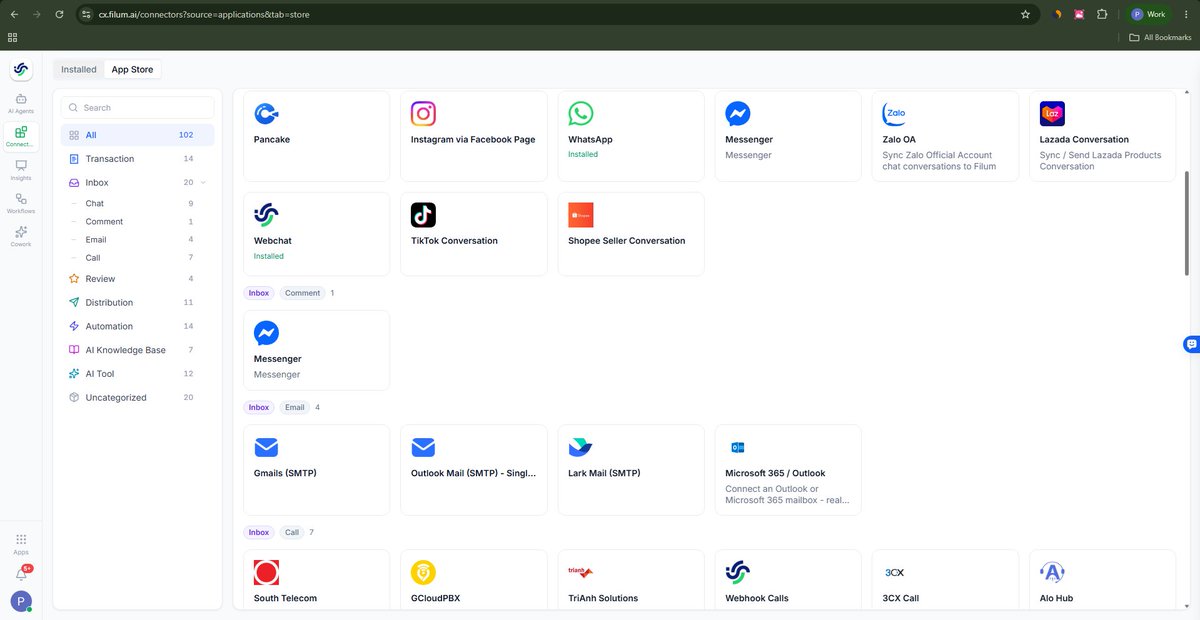1200x620 pixels.
Task: Open the Cowork sidebar icon
Action: [x=21, y=236]
